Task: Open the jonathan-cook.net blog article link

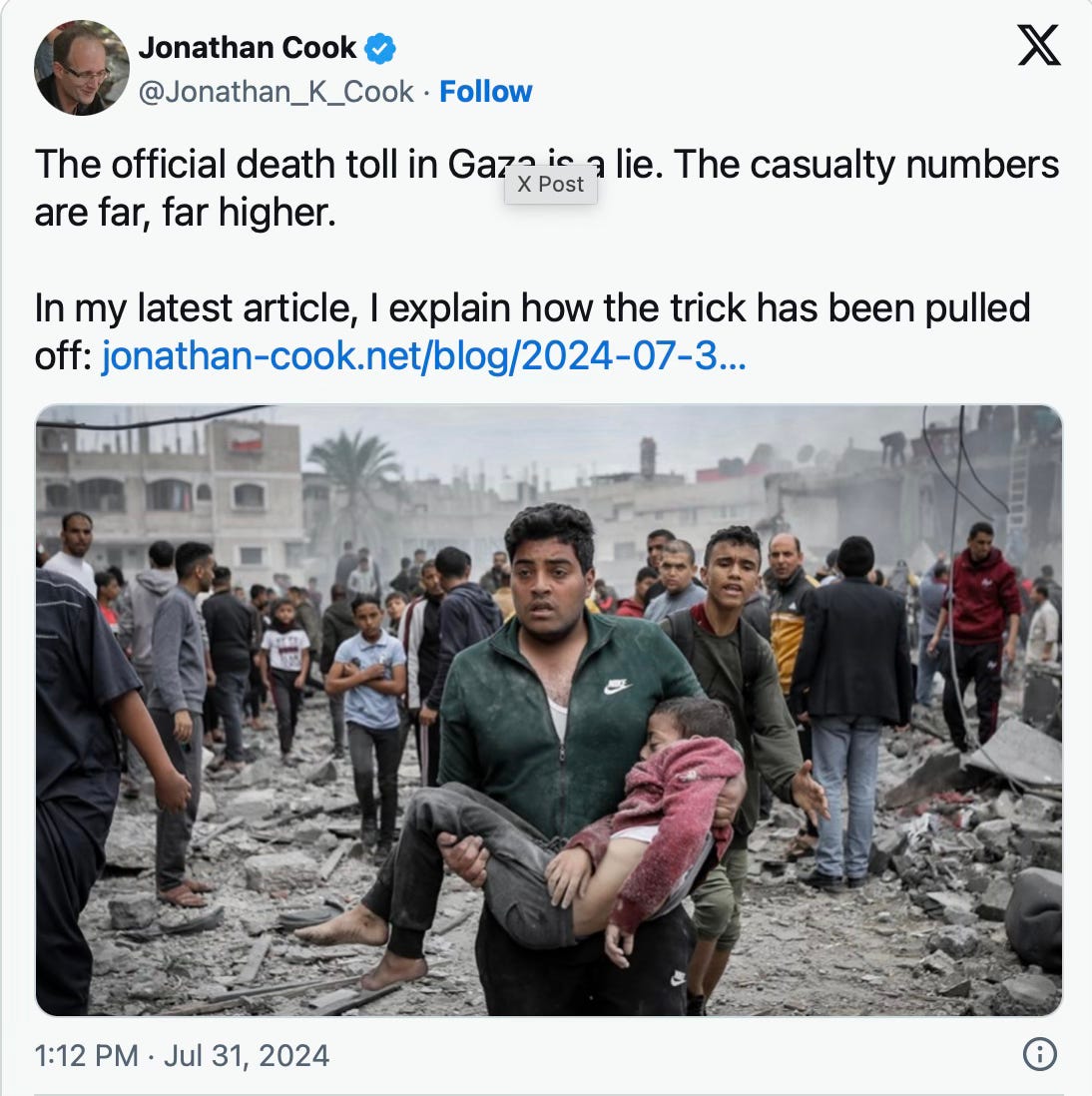Action: (x=423, y=355)
